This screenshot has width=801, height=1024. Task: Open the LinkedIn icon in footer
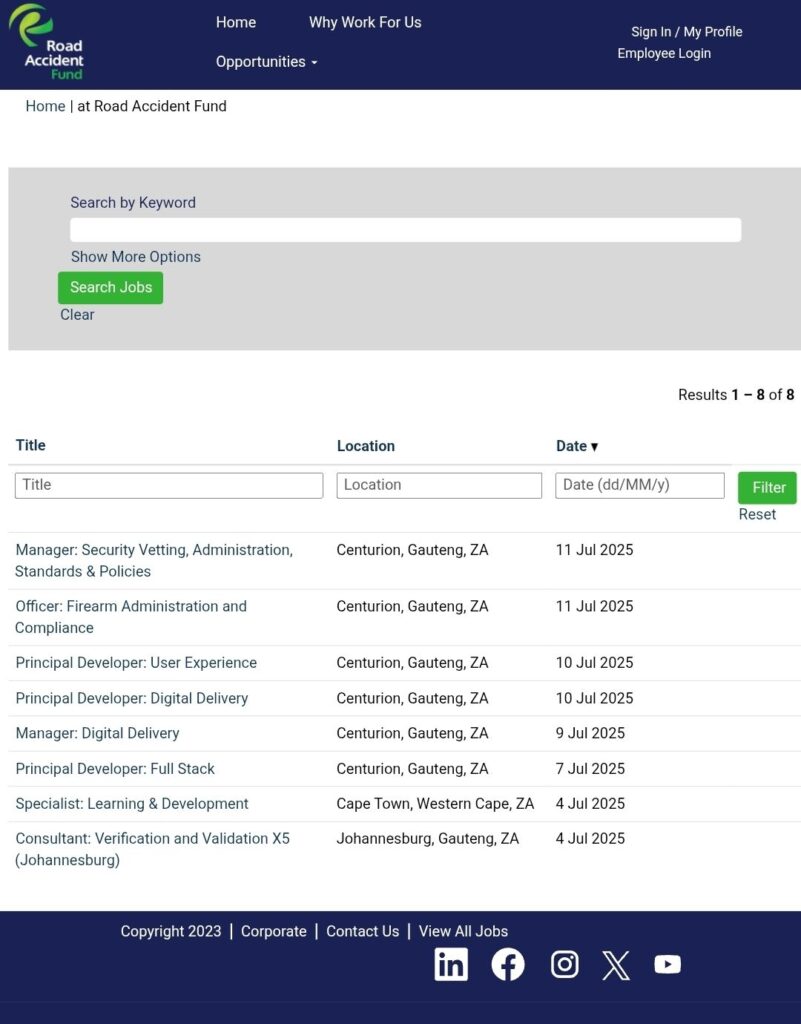451,965
